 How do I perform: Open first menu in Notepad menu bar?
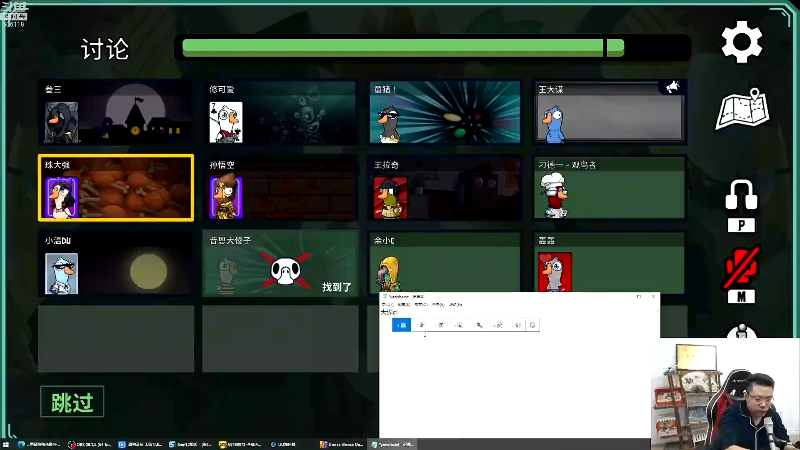[388, 304]
